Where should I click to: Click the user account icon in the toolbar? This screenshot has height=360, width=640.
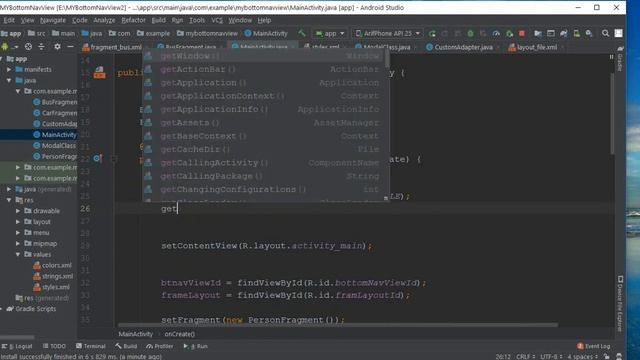pyautogui.click(x=619, y=33)
